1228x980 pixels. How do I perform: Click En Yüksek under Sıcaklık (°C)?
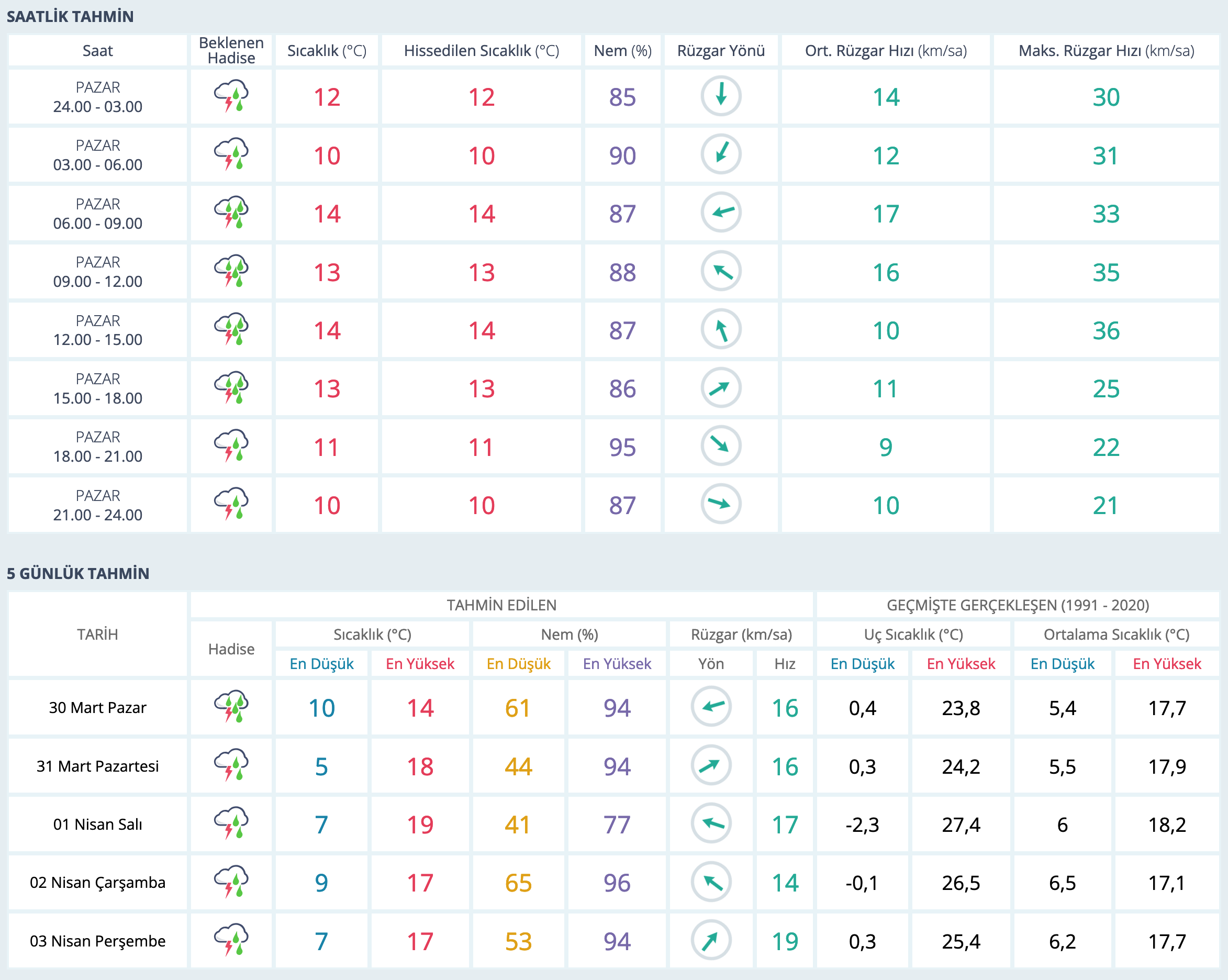(x=420, y=664)
